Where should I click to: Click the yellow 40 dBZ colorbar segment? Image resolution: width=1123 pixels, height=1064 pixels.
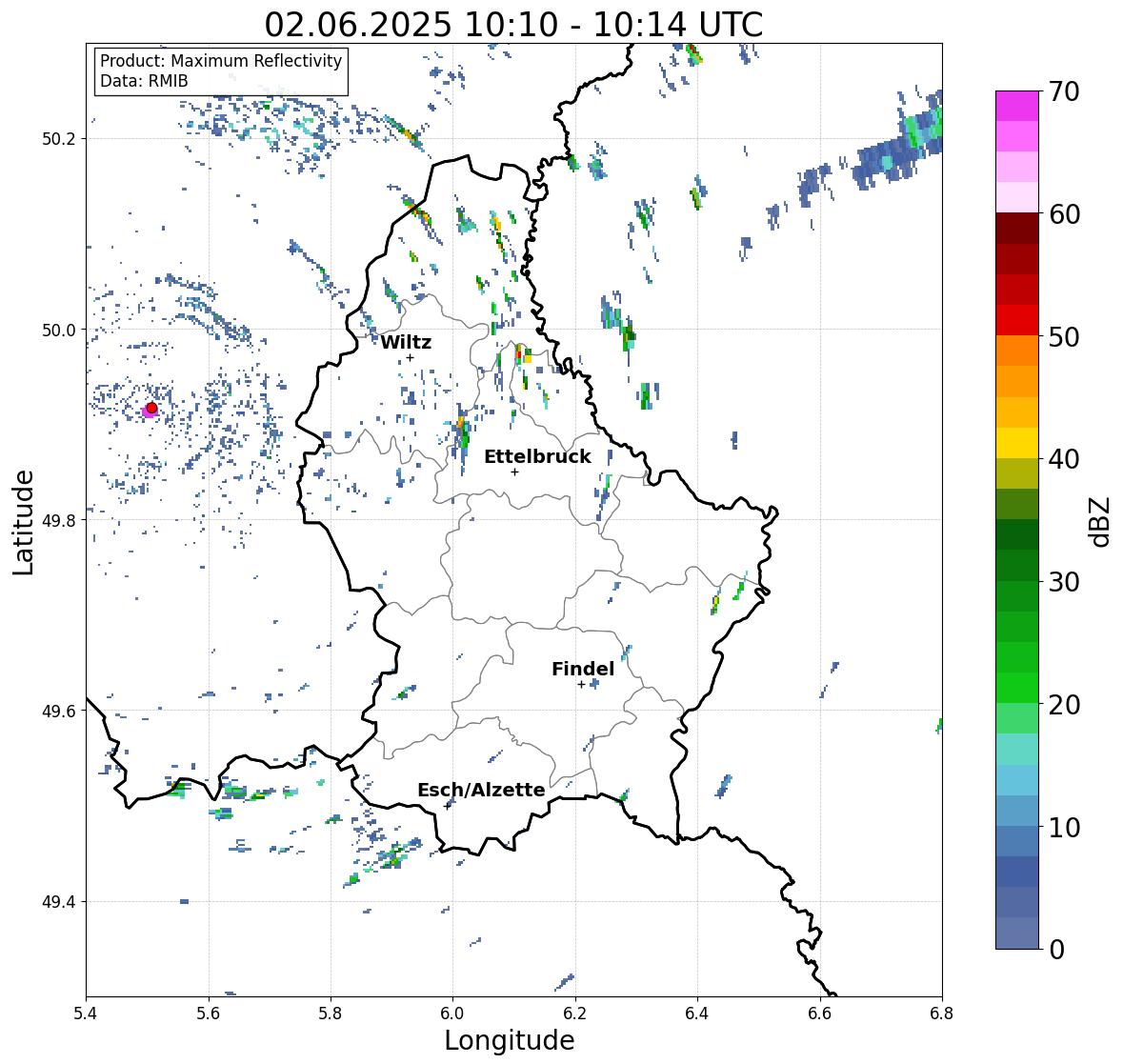[x=1017, y=443]
